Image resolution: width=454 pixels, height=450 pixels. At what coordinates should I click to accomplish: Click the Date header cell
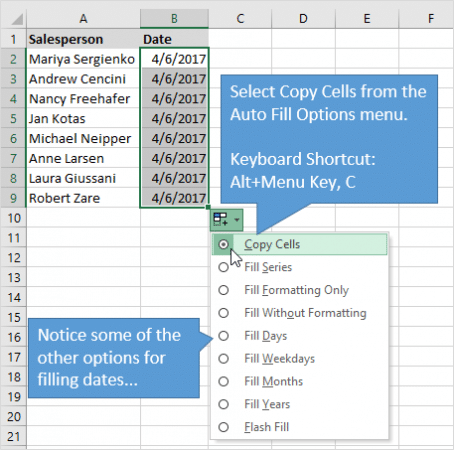click(x=174, y=39)
